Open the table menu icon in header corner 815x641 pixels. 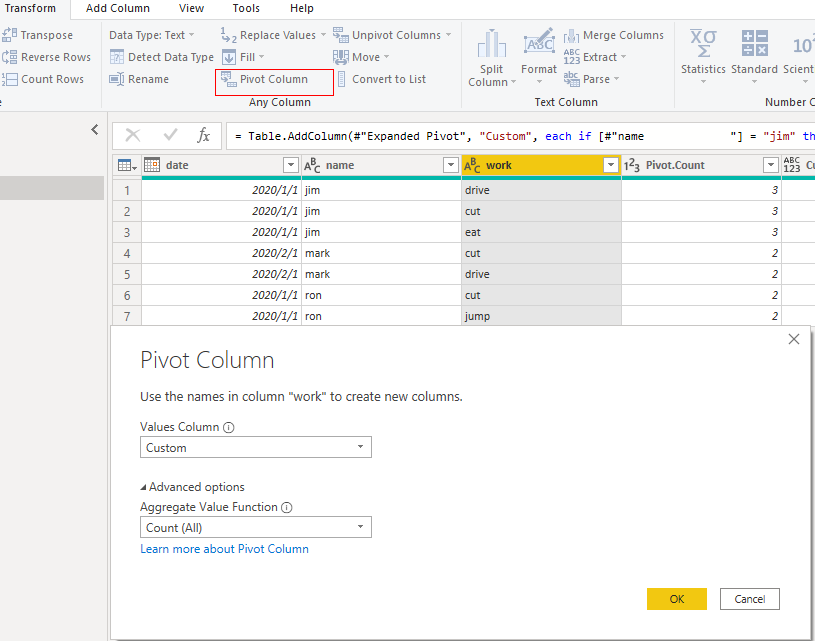tap(127, 165)
